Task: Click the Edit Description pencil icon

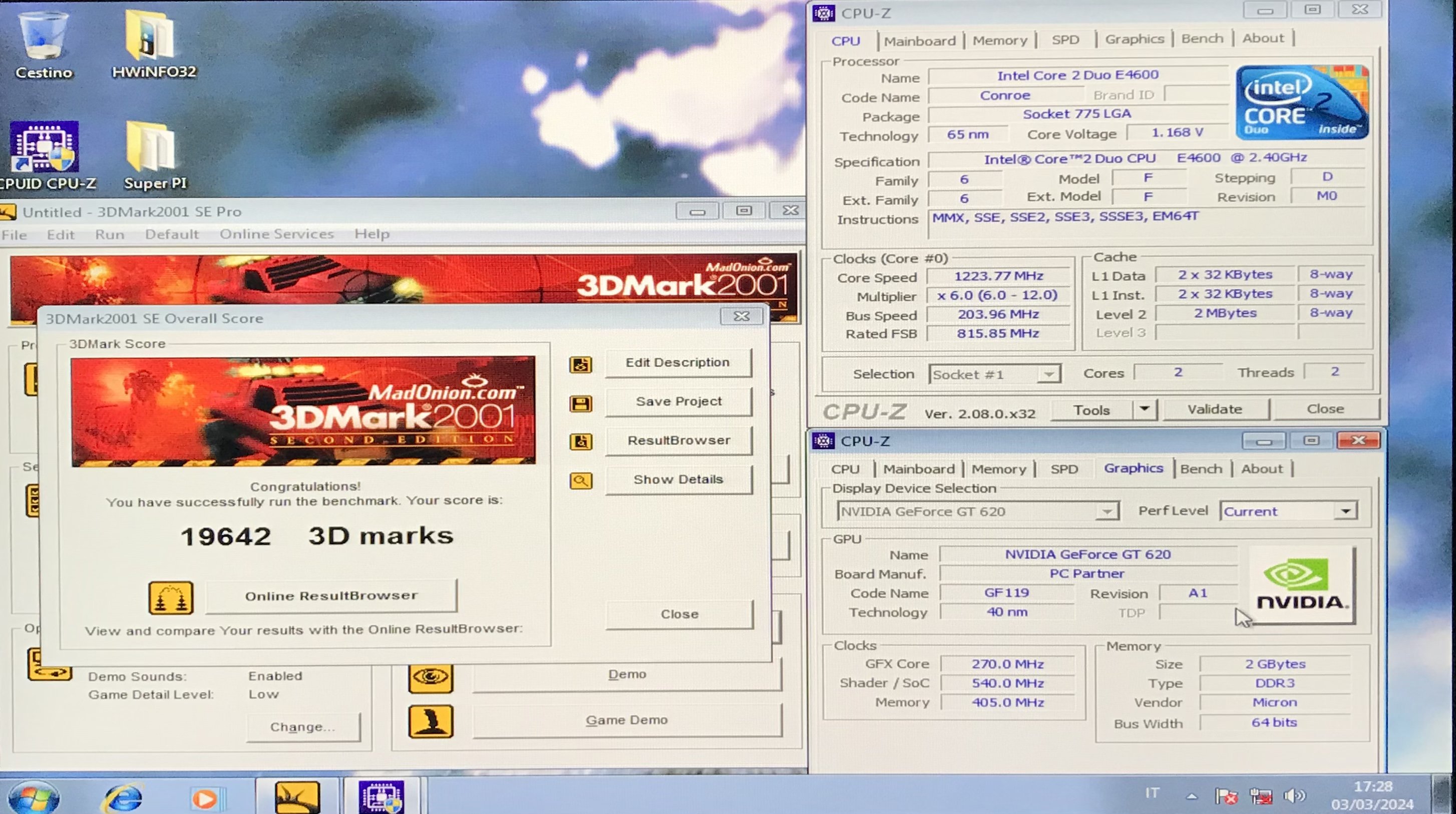Action: (x=580, y=364)
